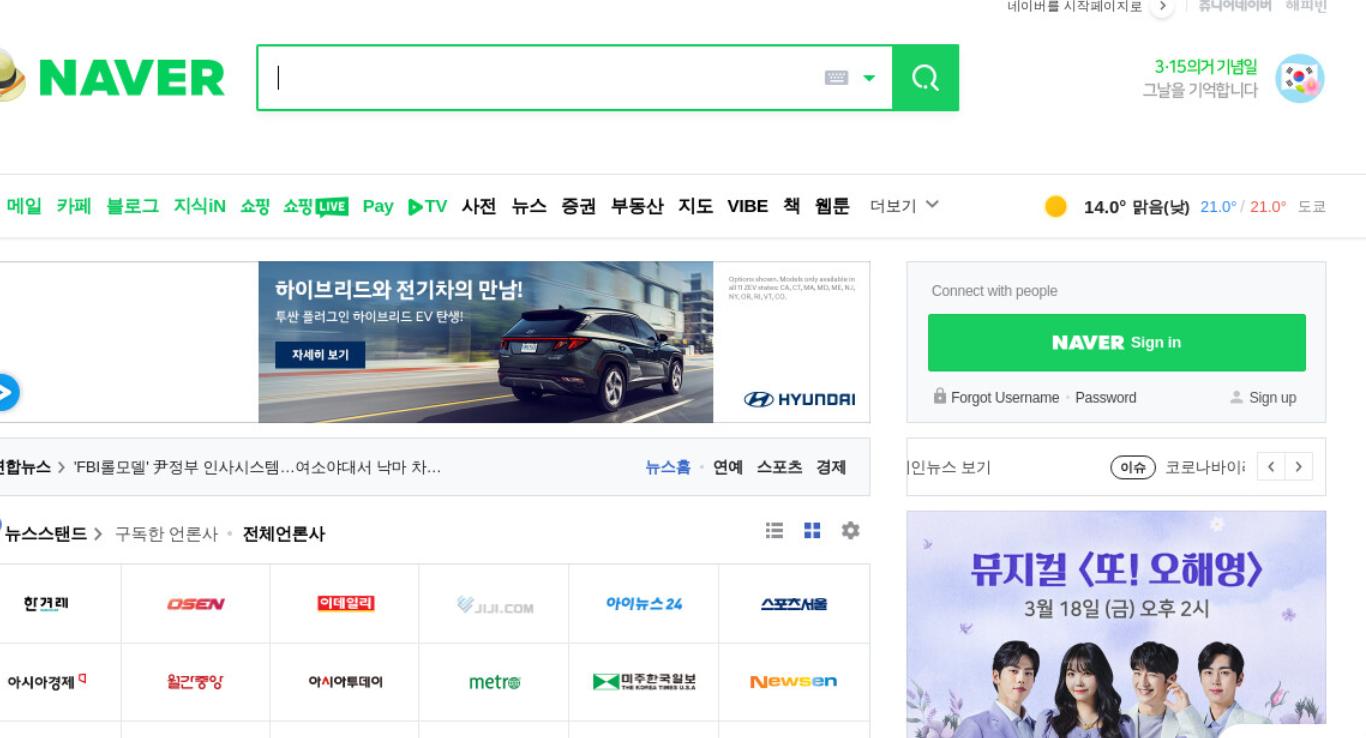
Task: Open 메일 service link
Action: pos(24,206)
